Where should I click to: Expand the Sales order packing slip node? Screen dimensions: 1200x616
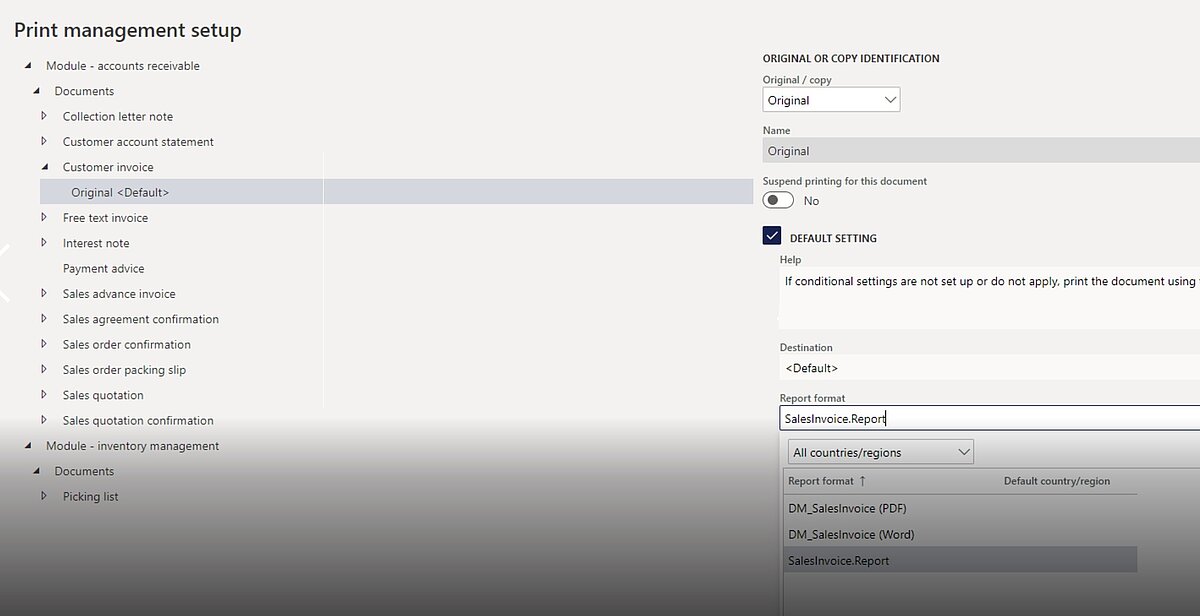pos(44,370)
